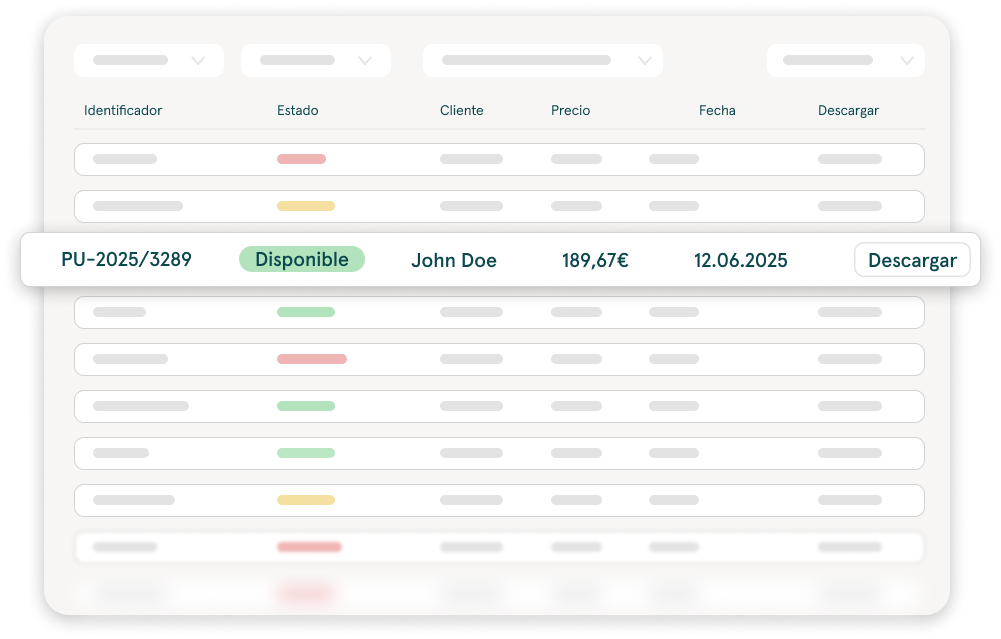Click the price 189,67€

pyautogui.click(x=595, y=260)
